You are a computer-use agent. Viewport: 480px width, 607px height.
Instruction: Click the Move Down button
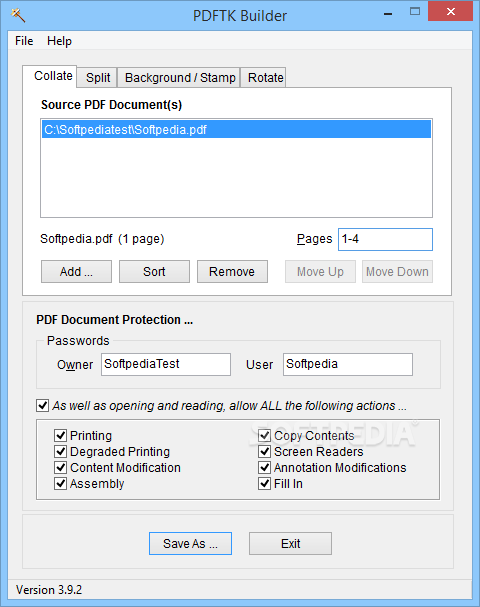[x=397, y=271]
